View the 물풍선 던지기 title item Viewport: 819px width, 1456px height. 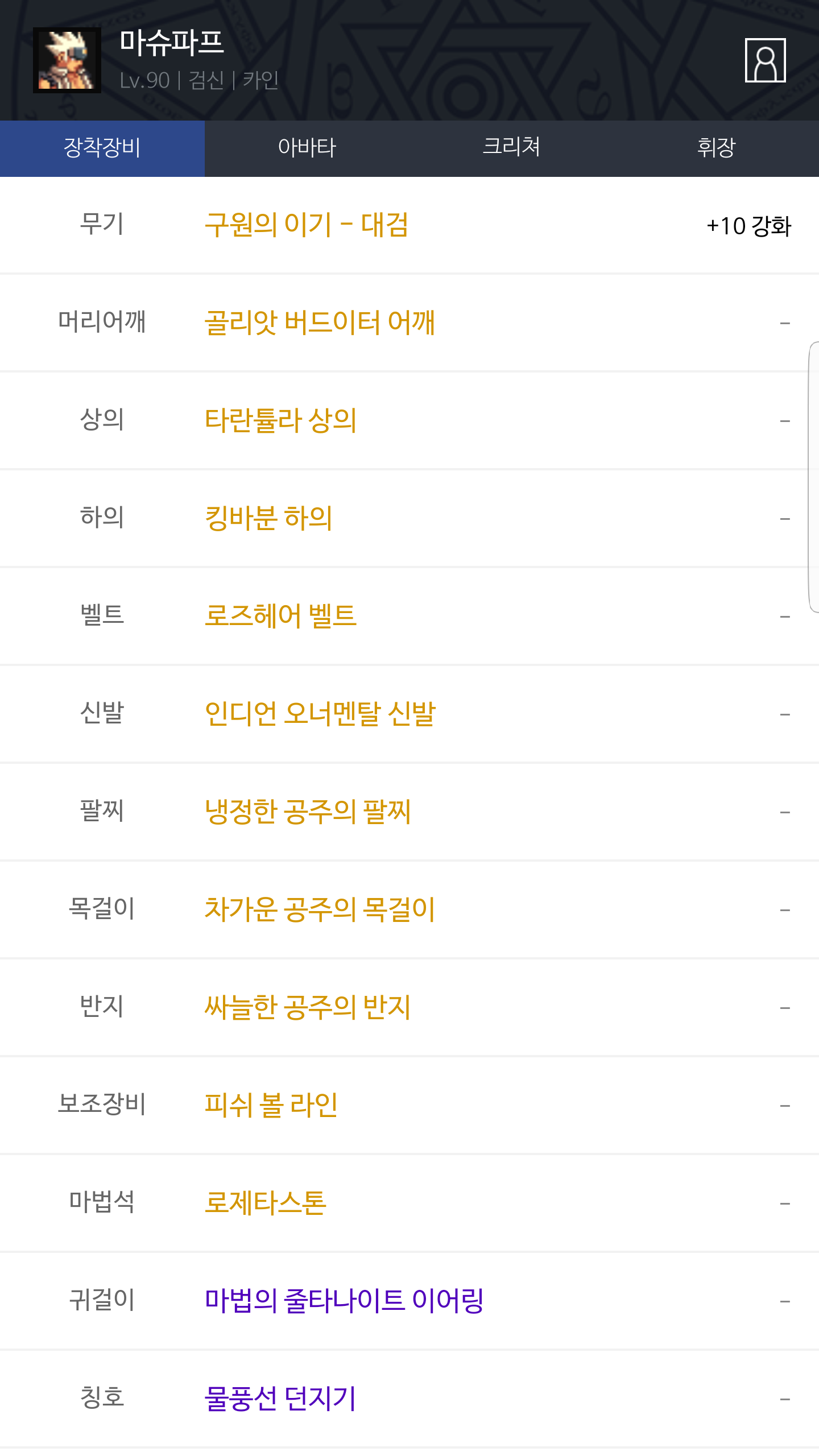pos(280,1399)
